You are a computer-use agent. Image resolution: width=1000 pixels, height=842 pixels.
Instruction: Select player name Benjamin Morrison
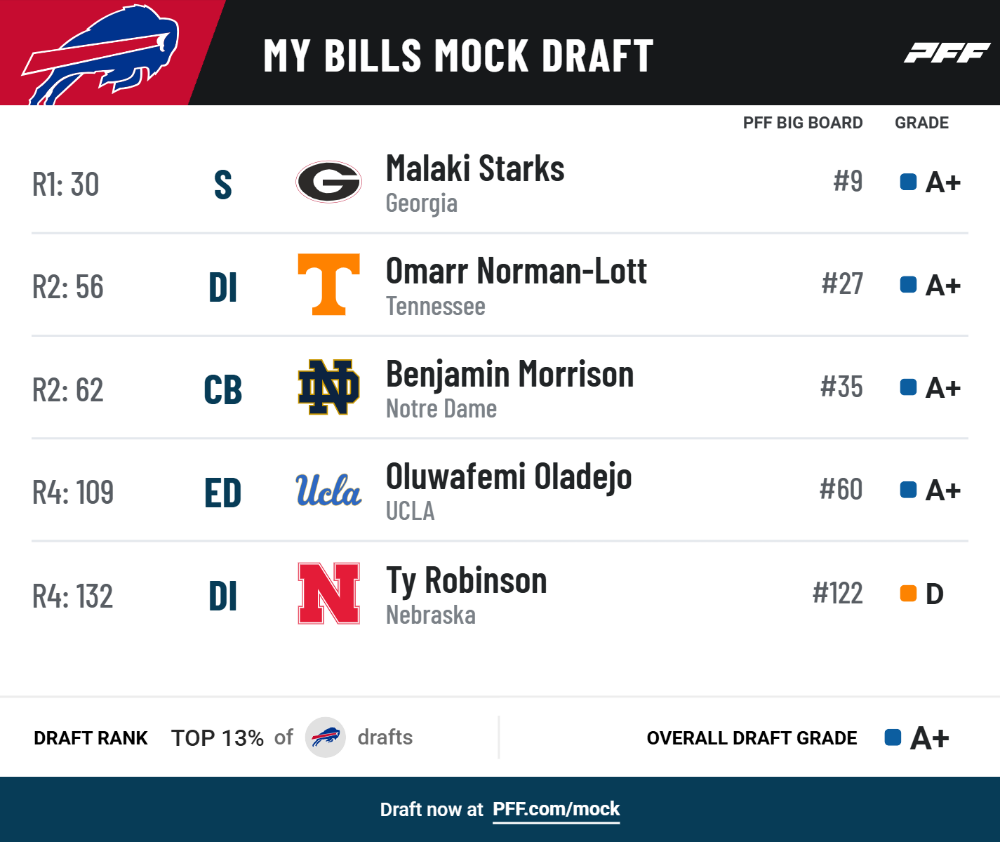pos(510,374)
